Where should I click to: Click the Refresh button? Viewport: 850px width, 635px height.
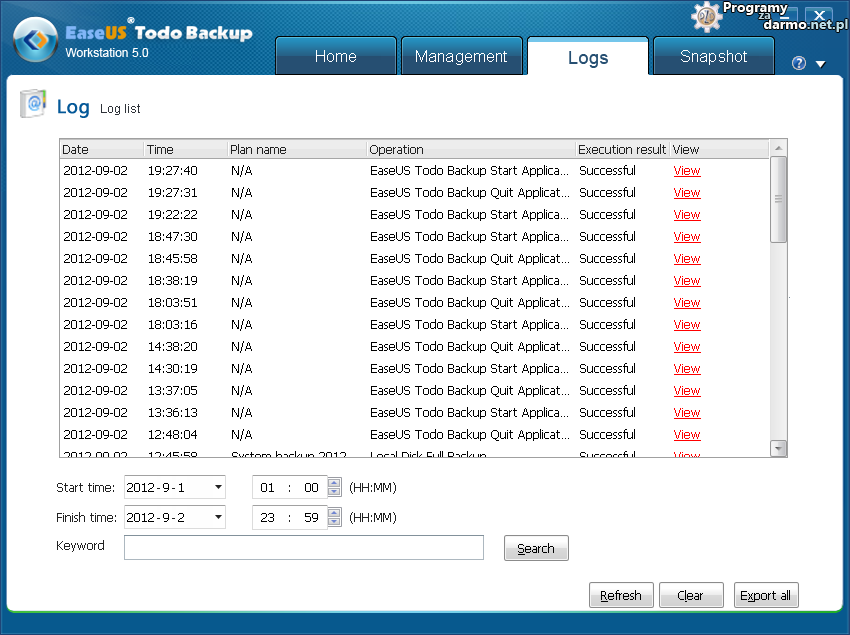tap(620, 595)
